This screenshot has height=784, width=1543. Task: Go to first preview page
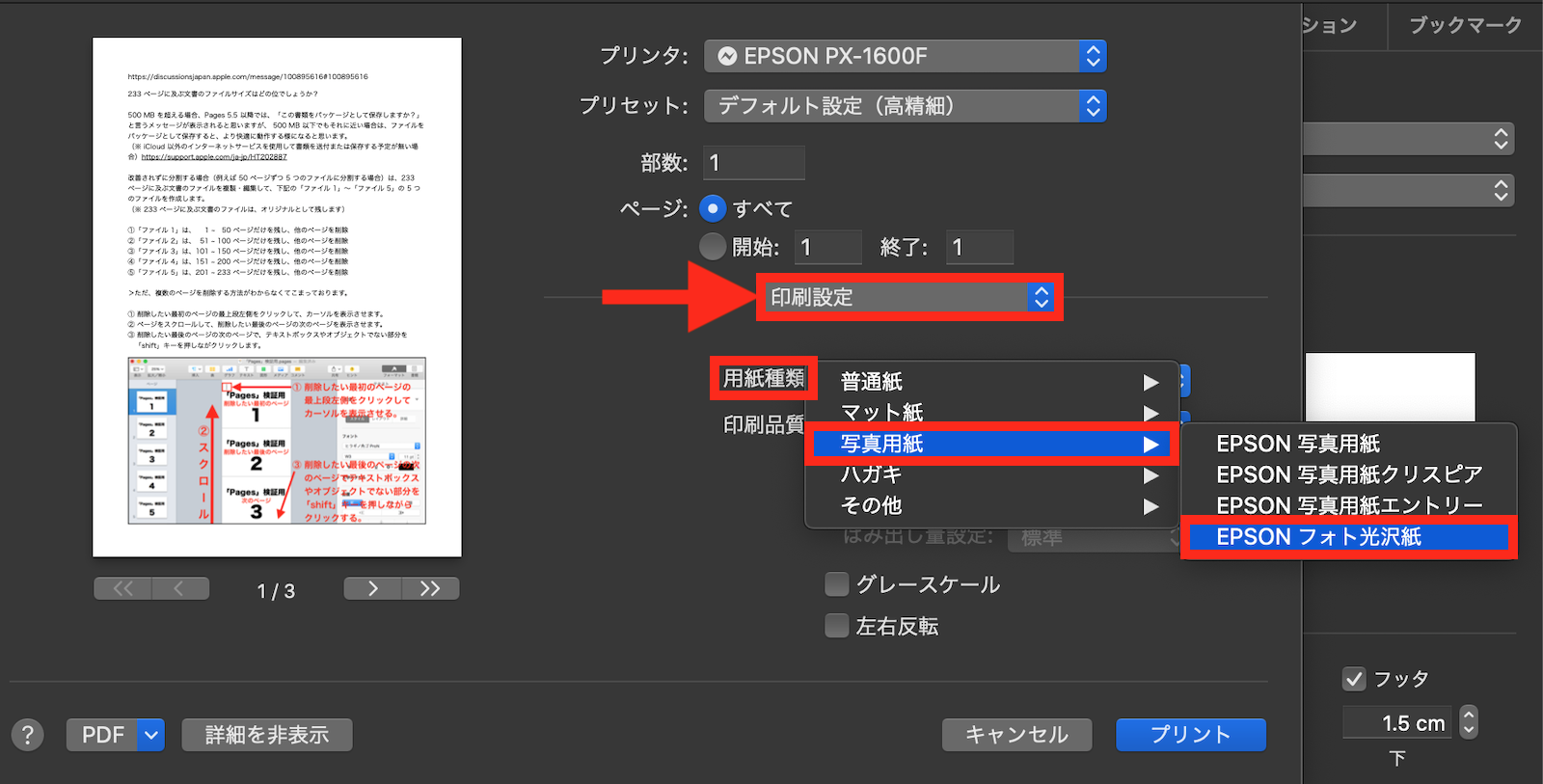click(x=122, y=588)
